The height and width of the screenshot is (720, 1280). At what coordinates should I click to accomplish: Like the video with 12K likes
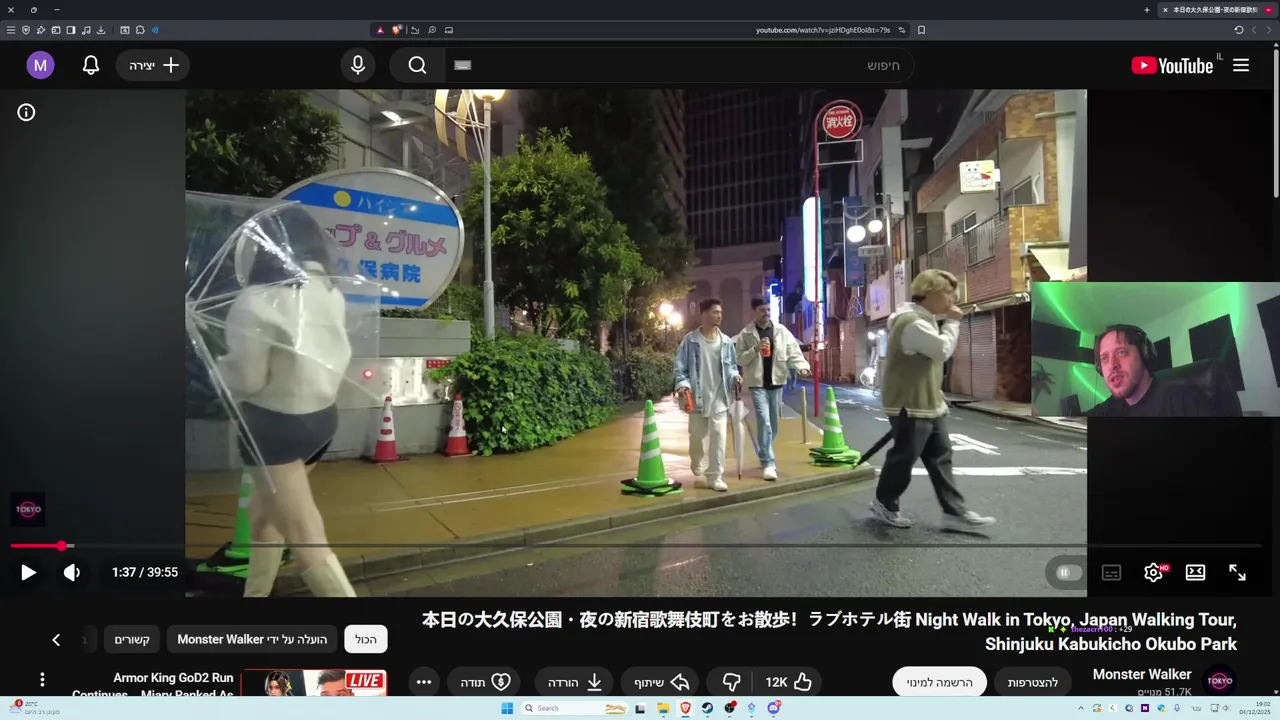click(x=789, y=682)
